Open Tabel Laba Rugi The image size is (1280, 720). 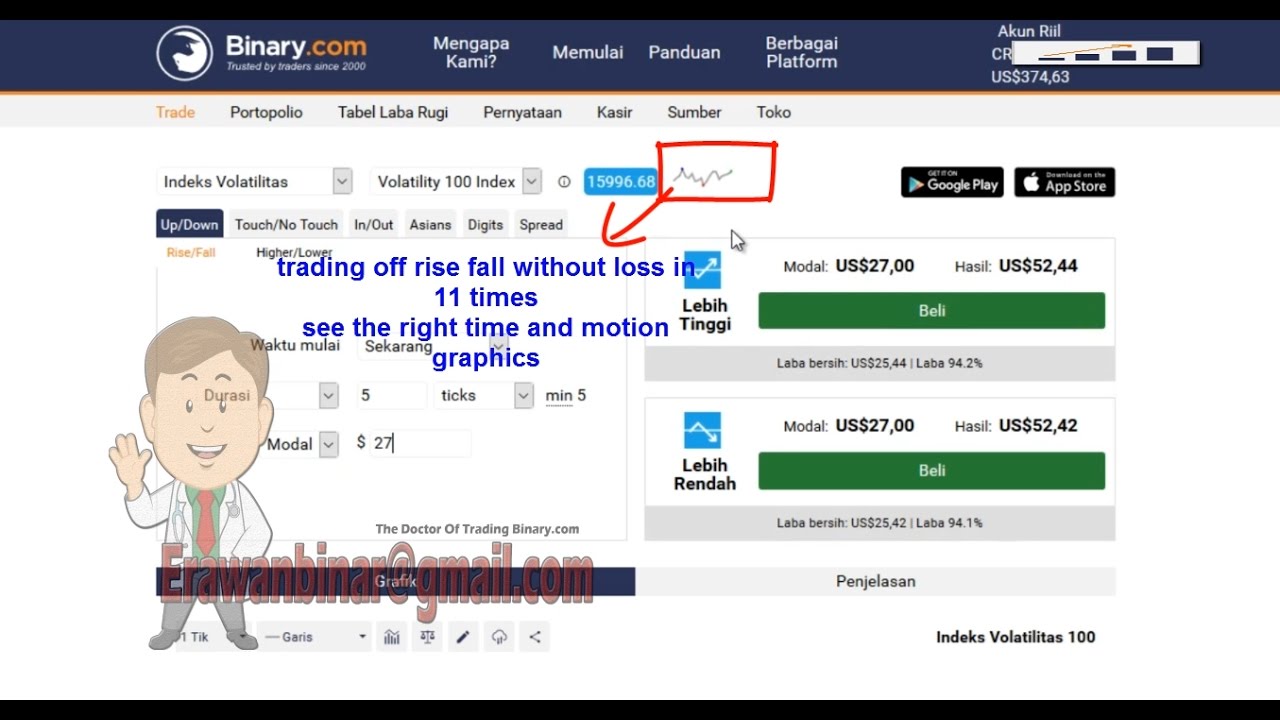pyautogui.click(x=393, y=112)
